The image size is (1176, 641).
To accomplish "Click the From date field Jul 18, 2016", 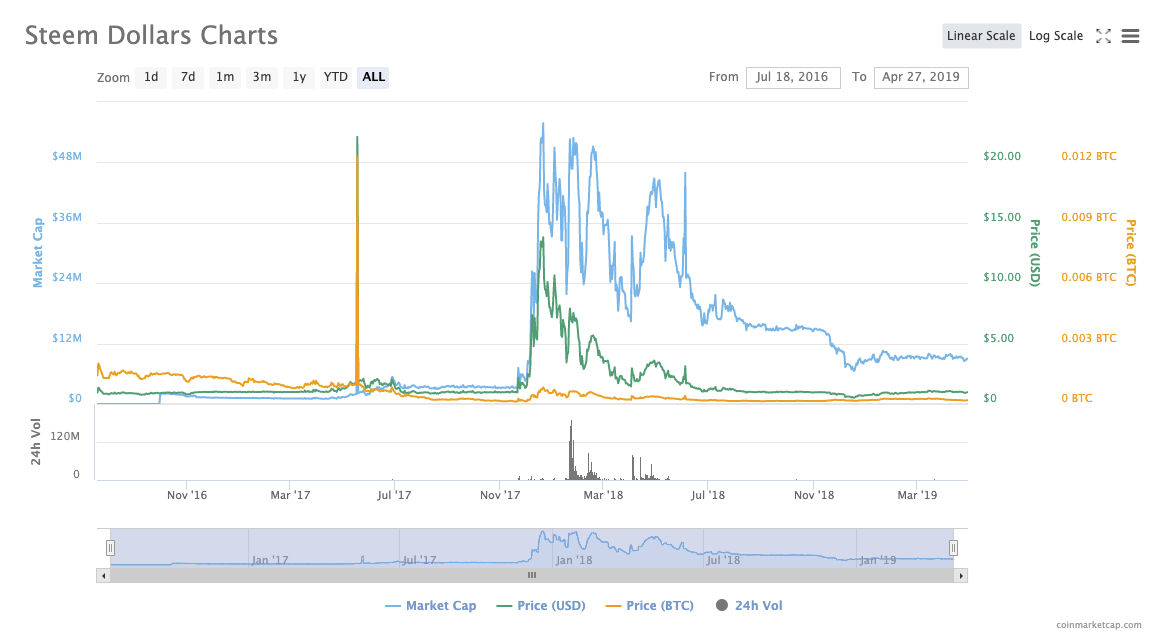I will click(x=793, y=77).
